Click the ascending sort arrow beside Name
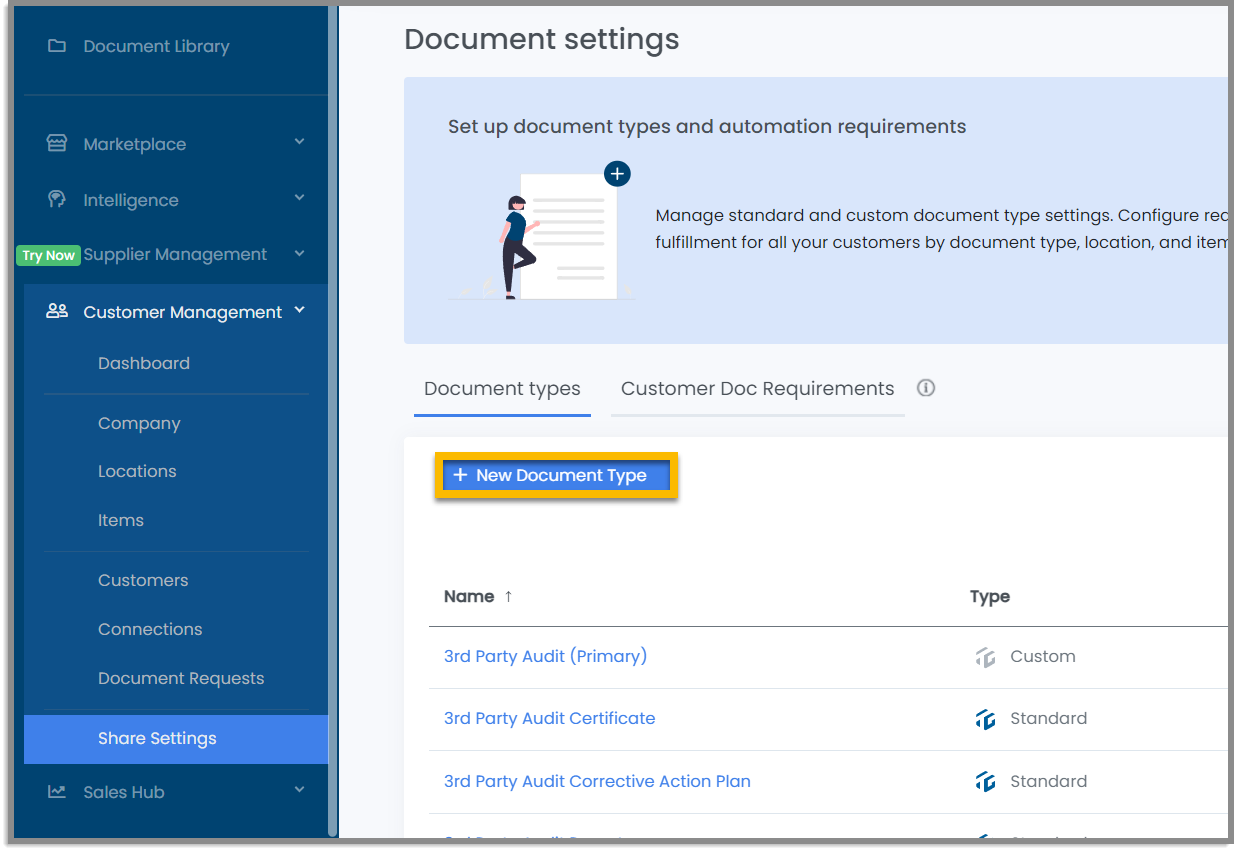 click(508, 596)
